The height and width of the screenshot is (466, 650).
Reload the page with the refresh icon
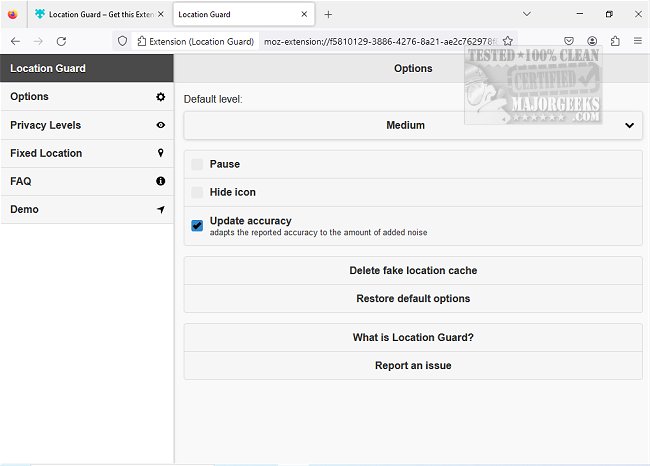[x=61, y=41]
